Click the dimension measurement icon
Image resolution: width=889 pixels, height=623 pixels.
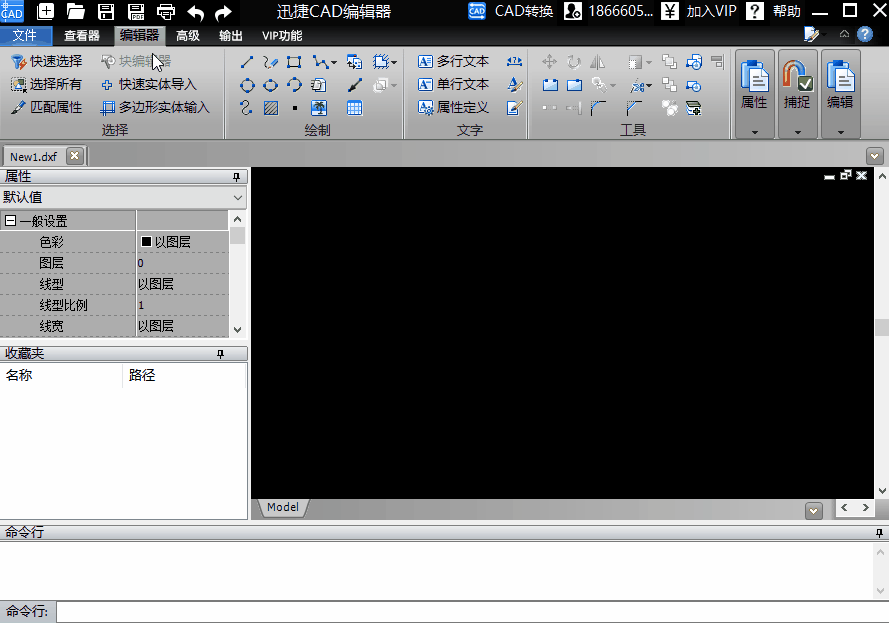pyautogui.click(x=514, y=61)
